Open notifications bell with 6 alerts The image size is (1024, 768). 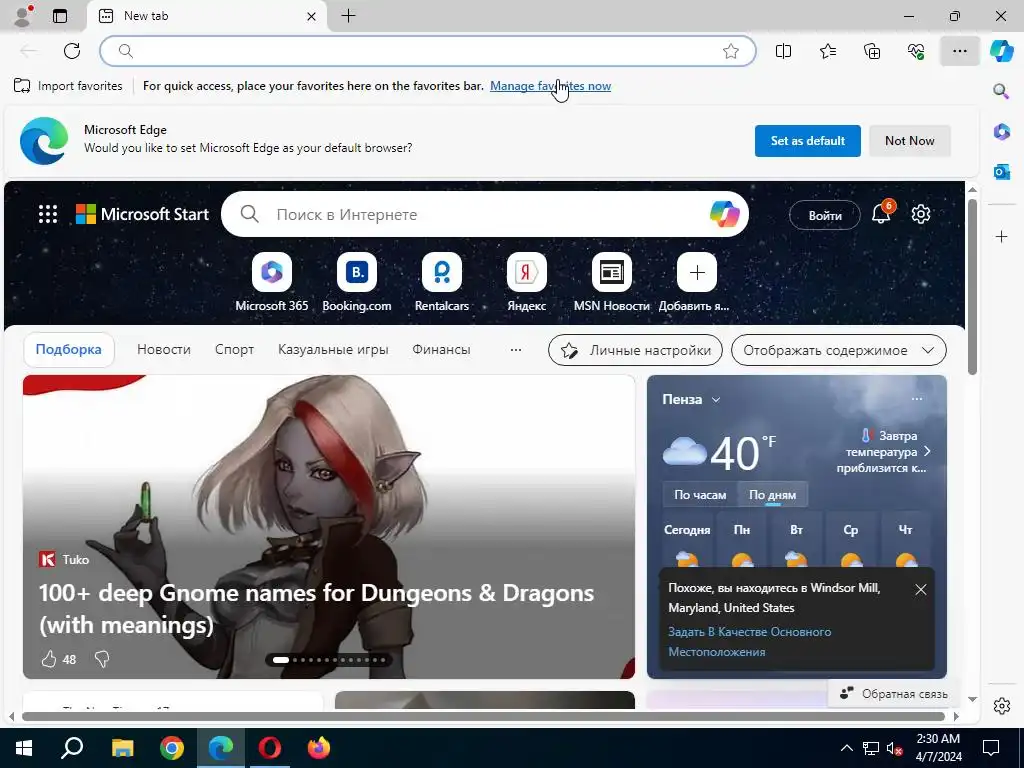(x=882, y=213)
